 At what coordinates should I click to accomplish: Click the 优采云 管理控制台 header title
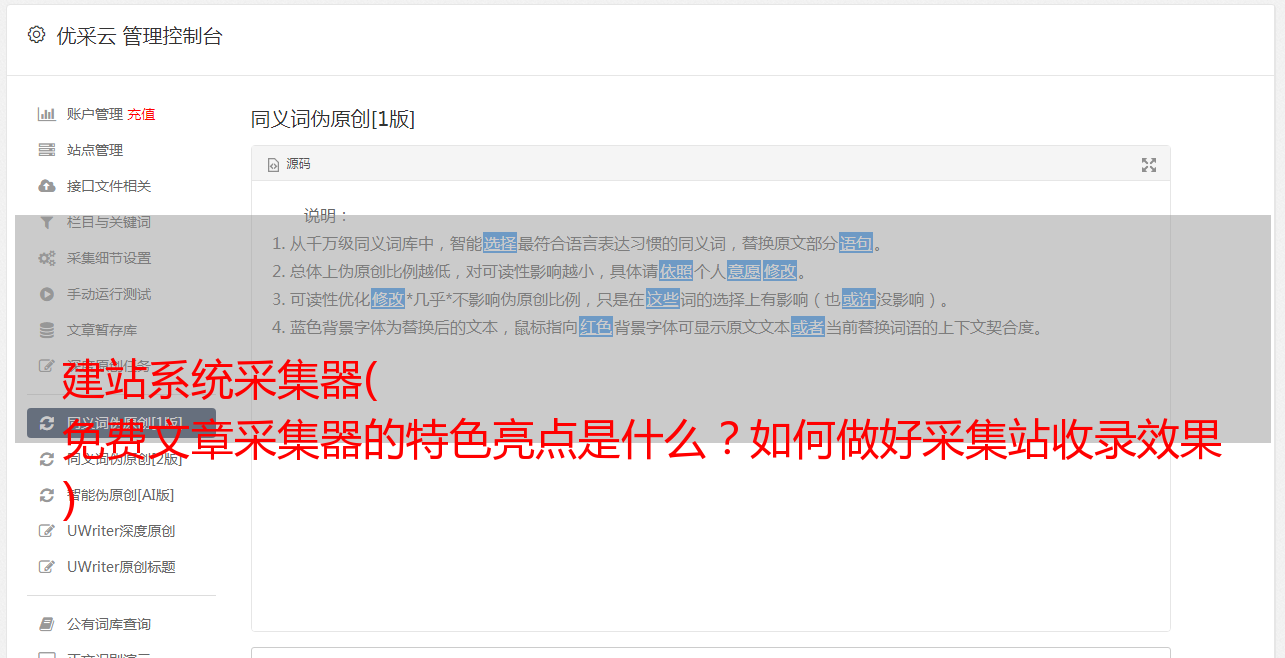click(x=139, y=36)
